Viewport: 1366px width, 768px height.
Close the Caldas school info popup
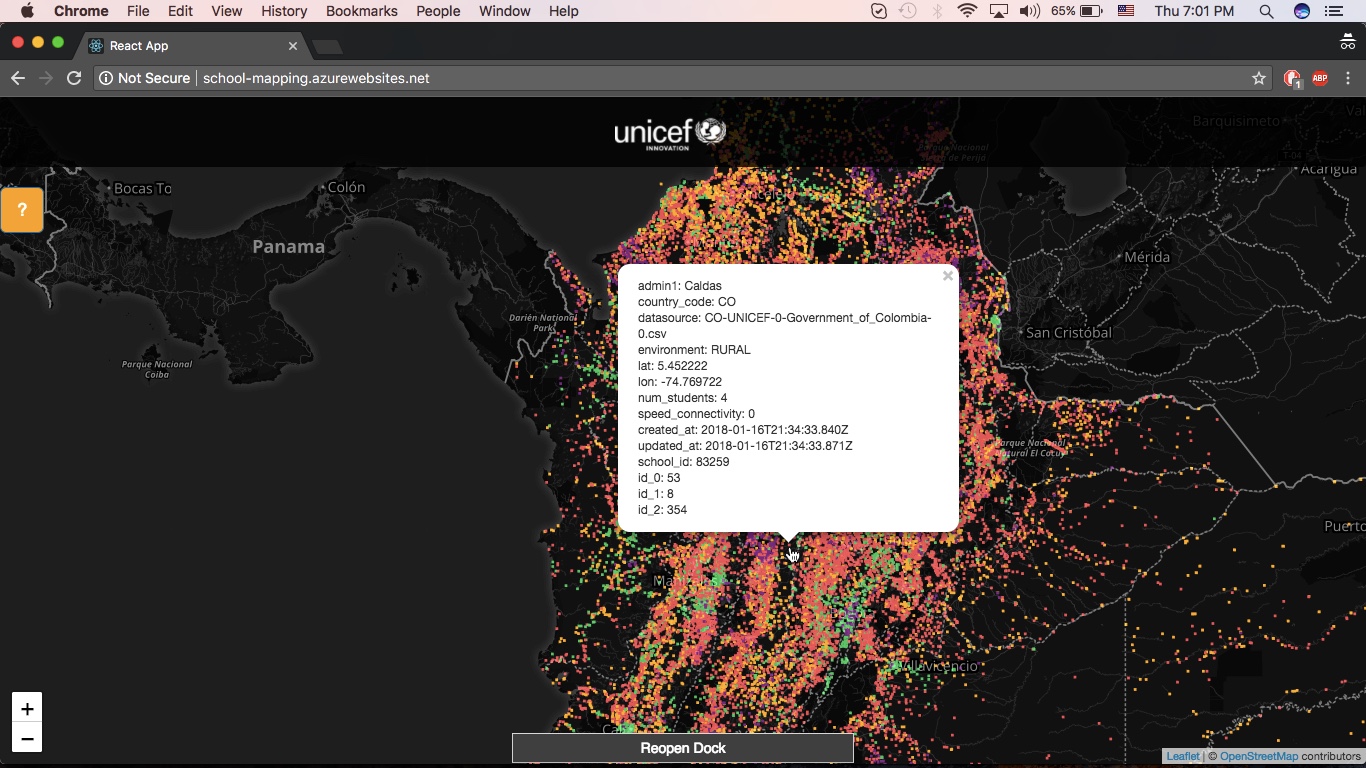pos(947,276)
